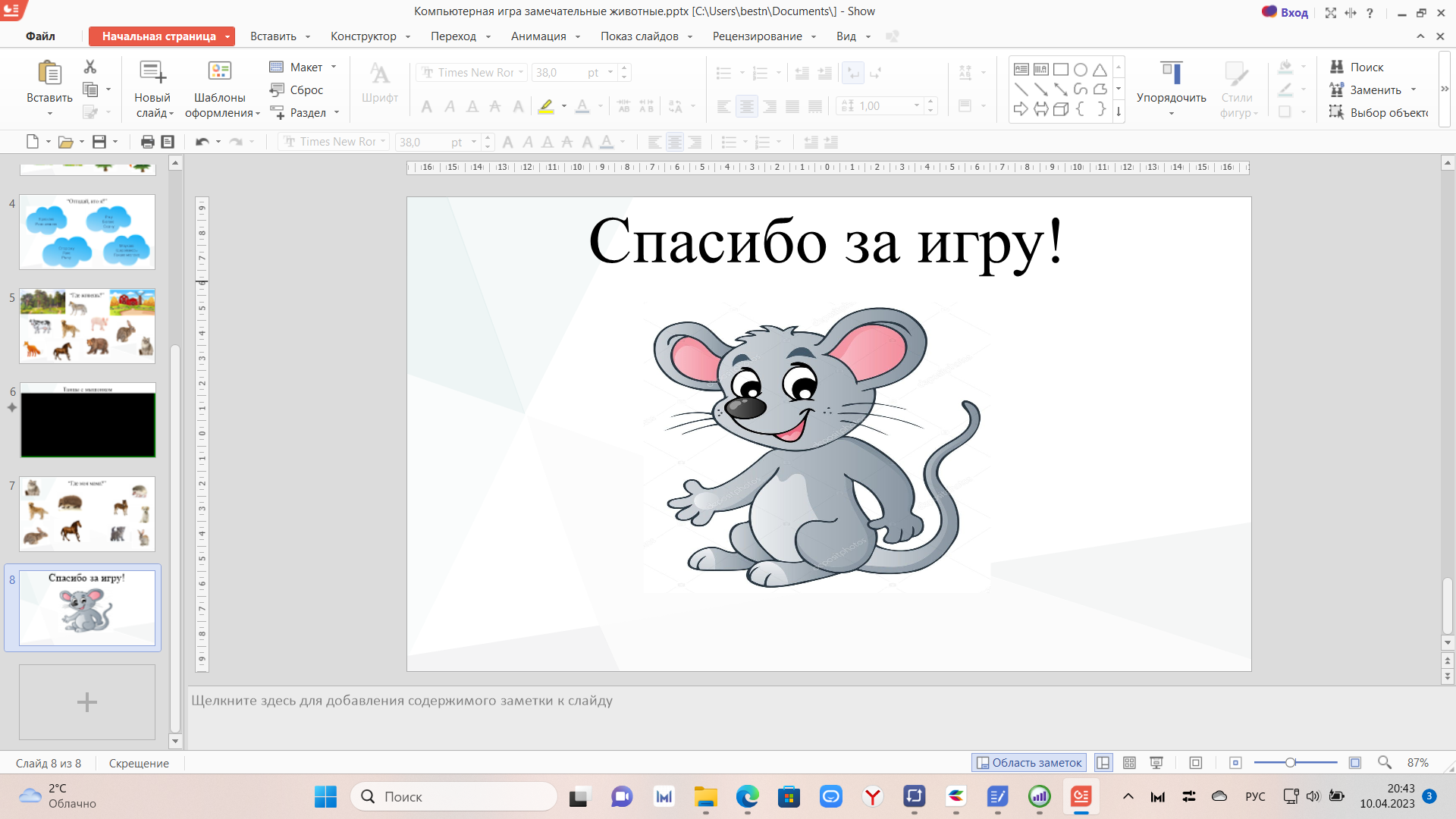This screenshot has height=819, width=1456.
Task: Expand the Макет layout dropdown
Action: (334, 67)
